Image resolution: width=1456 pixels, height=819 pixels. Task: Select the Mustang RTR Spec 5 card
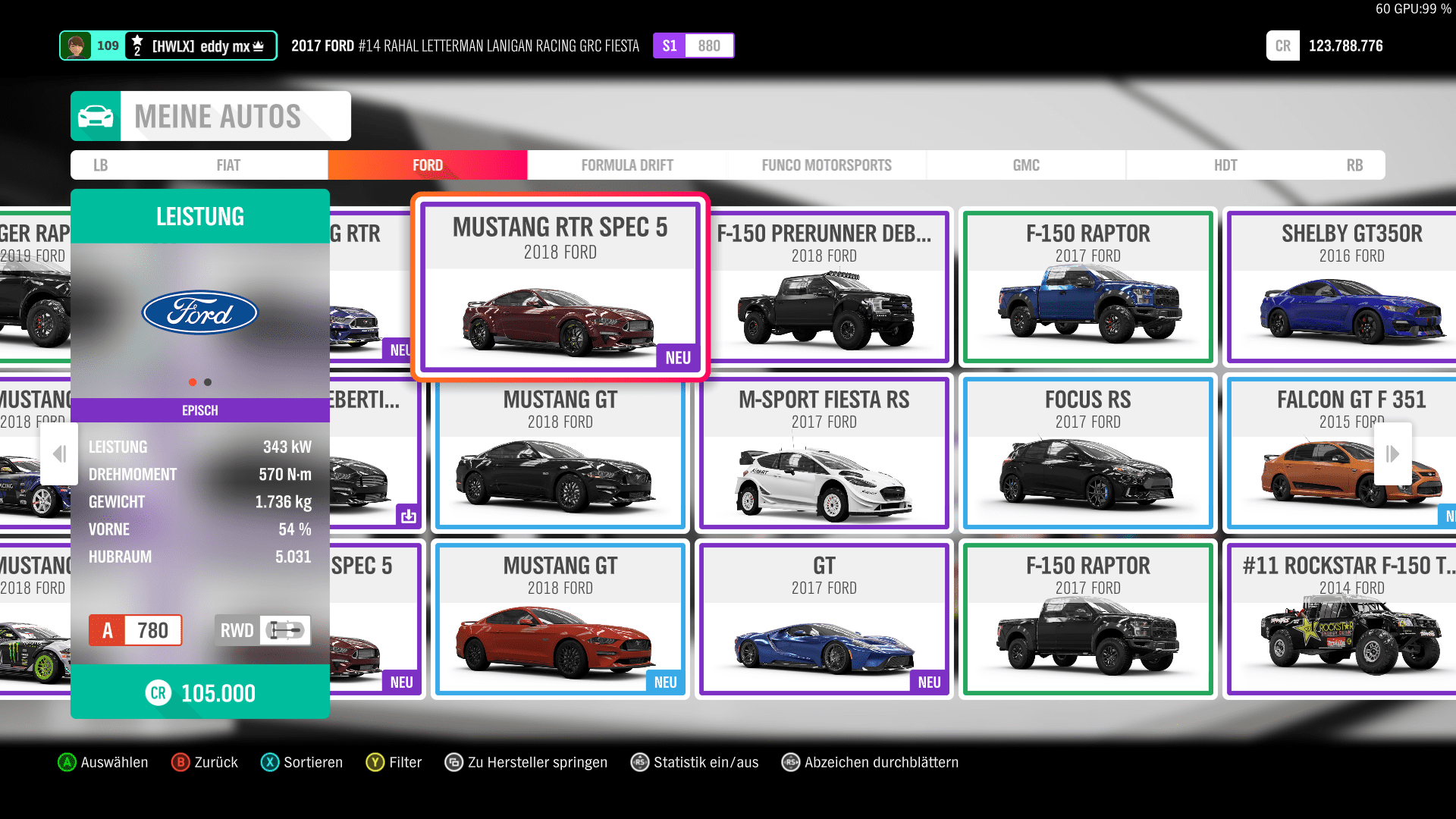560,287
